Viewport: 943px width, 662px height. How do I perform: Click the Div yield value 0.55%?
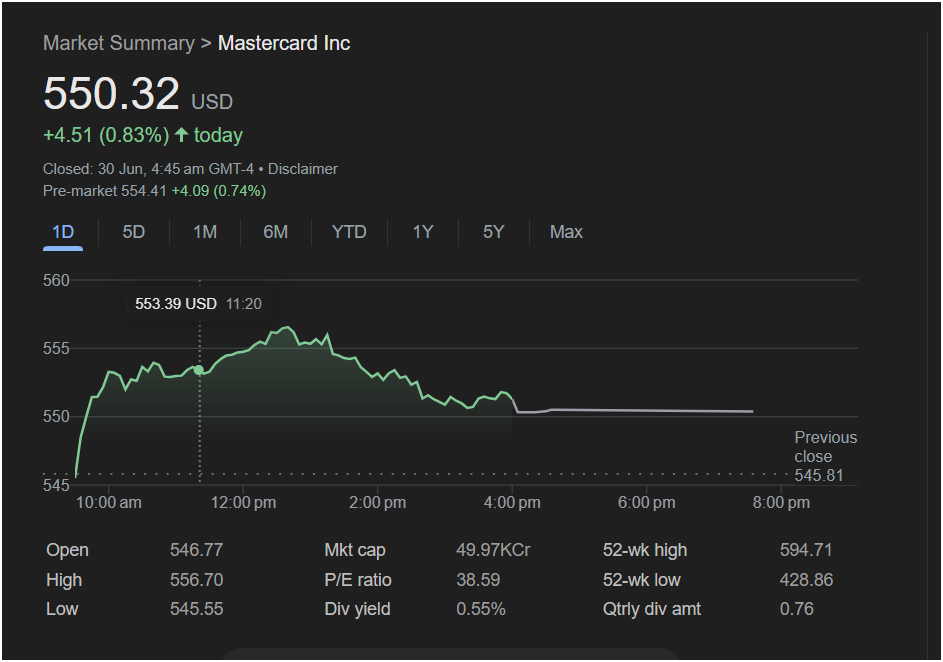(x=481, y=609)
